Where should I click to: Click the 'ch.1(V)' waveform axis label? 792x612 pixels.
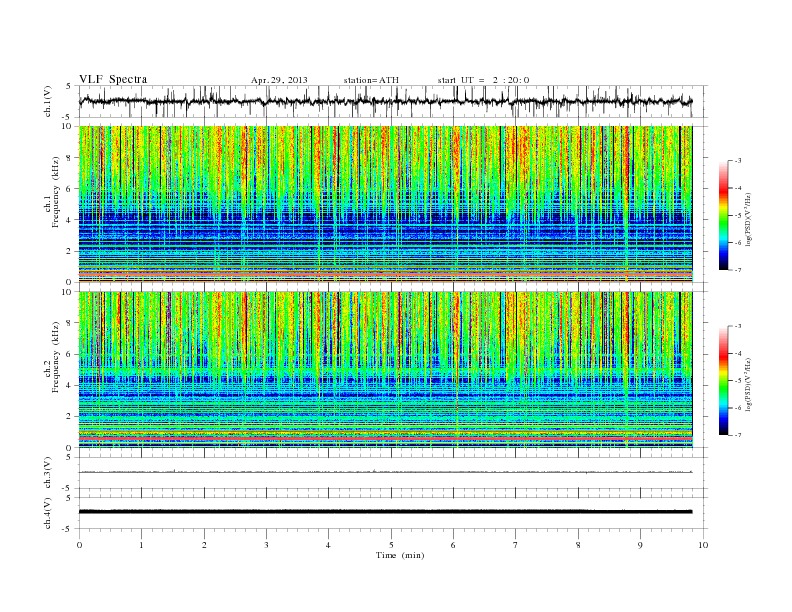48,102
